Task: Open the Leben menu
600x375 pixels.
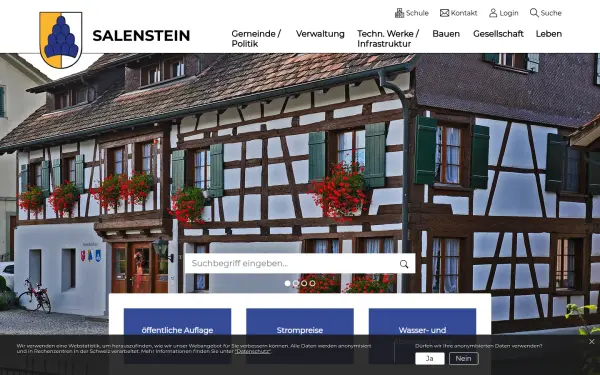Action: pos(549,34)
